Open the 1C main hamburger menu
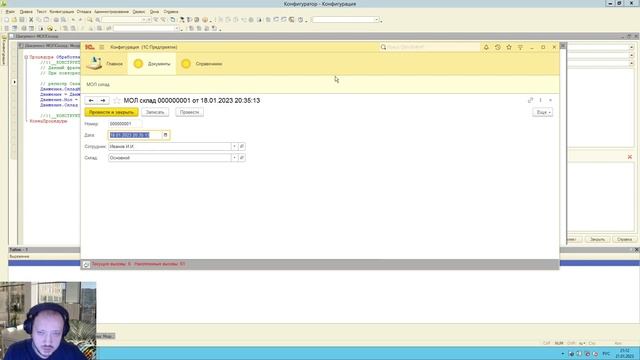The image size is (640, 360). click(x=102, y=47)
